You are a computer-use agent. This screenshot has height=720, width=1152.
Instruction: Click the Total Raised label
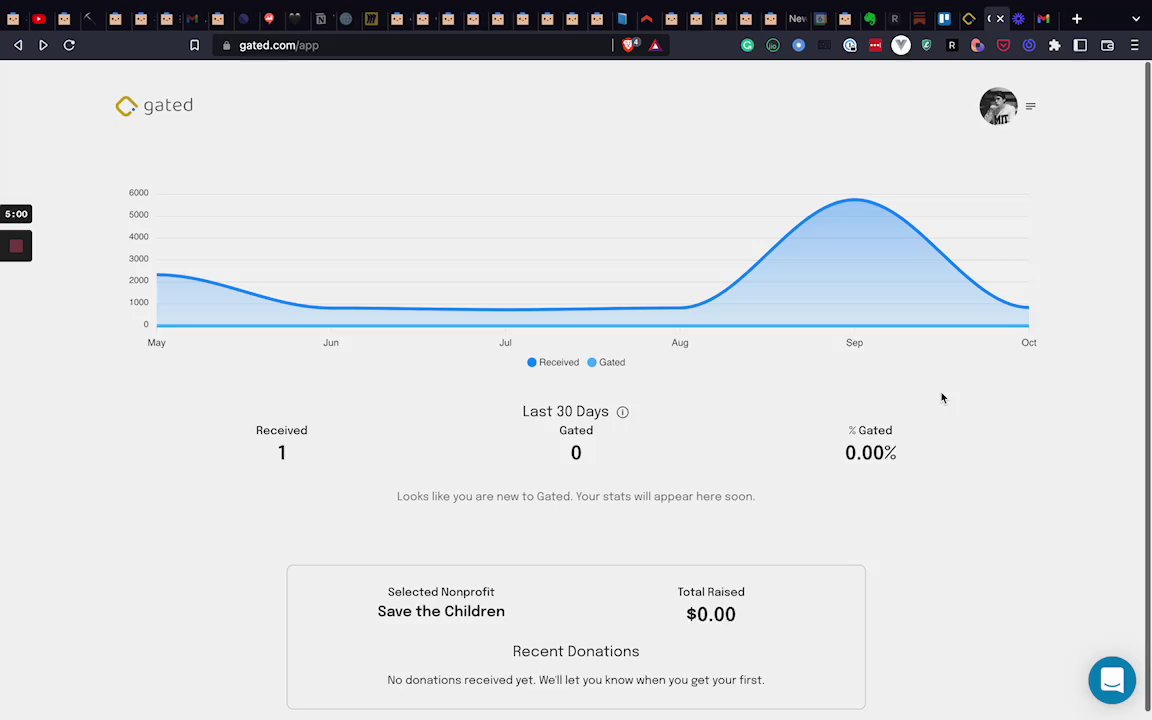711,592
